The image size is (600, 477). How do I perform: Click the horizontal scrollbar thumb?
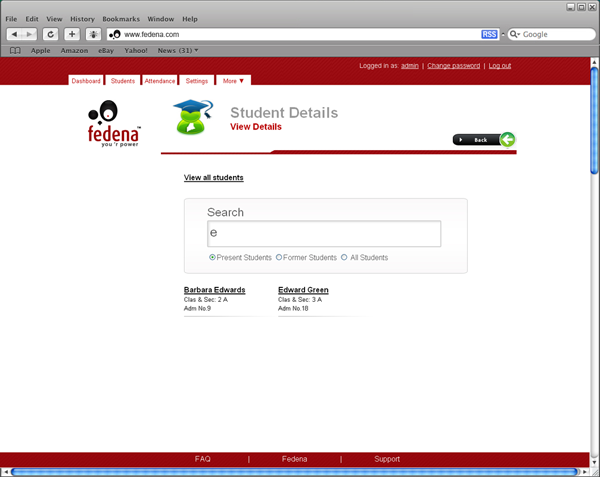pos(295,472)
